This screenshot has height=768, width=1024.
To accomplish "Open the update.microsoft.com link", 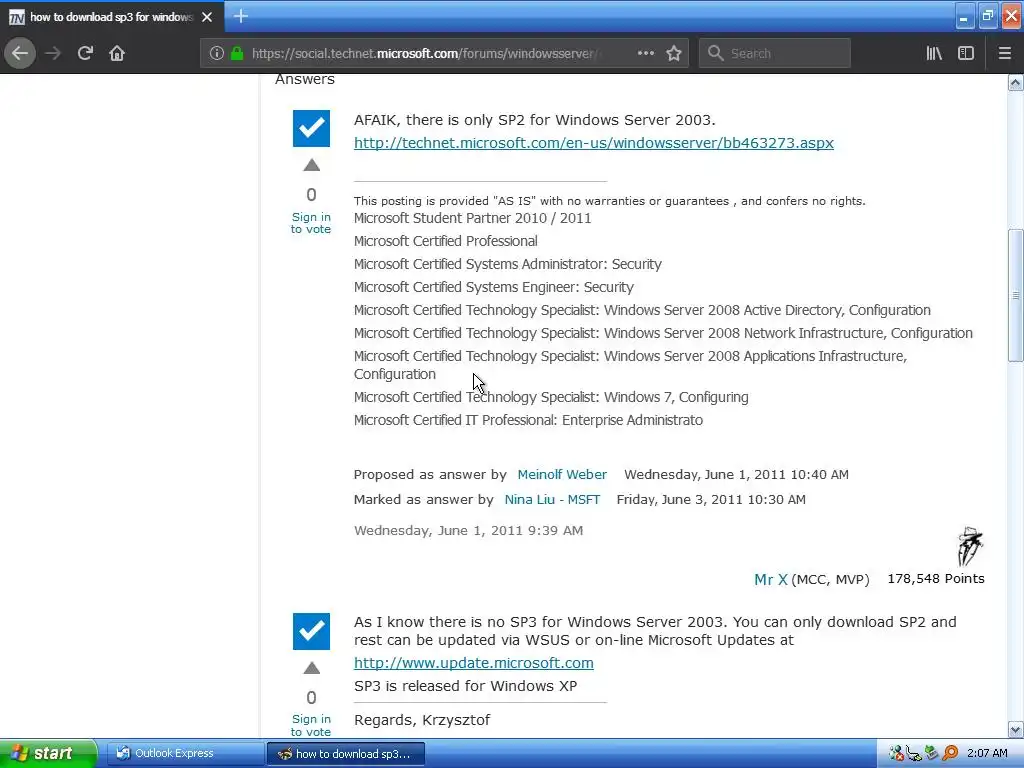I will [x=473, y=663].
